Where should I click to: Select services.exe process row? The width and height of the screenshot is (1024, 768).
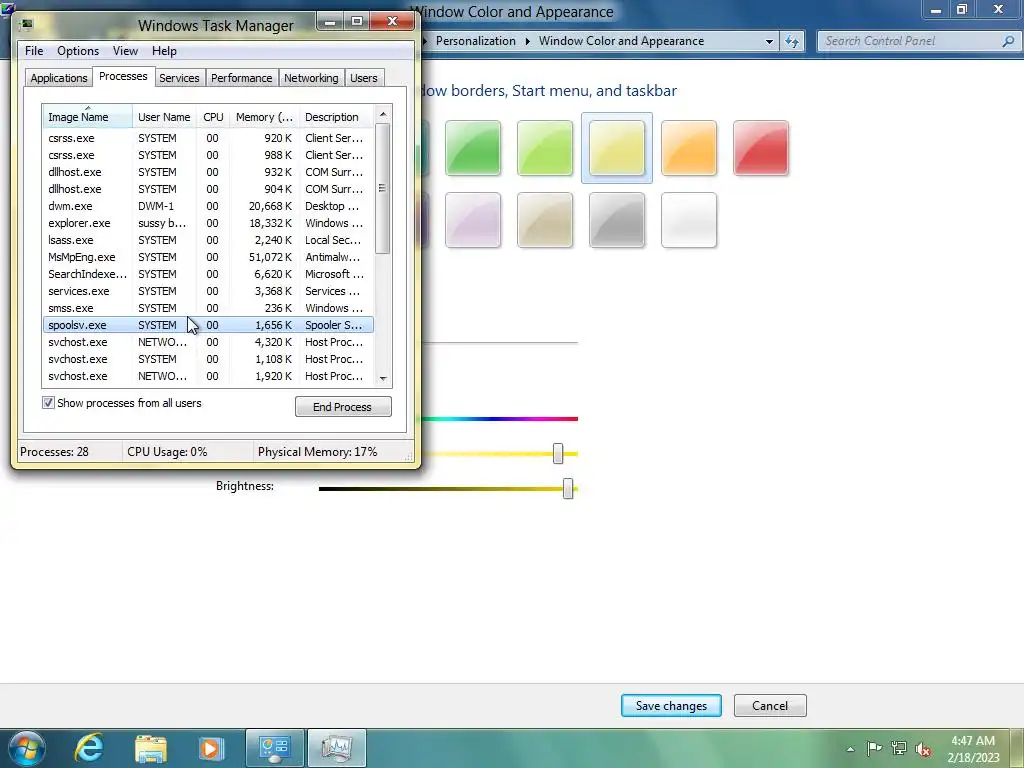click(x=208, y=291)
